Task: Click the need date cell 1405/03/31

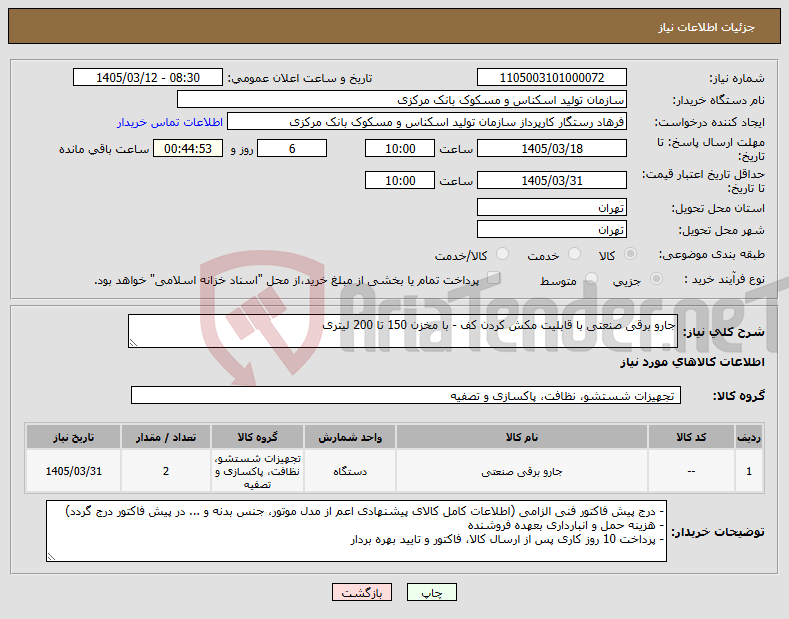Action: click(x=73, y=471)
